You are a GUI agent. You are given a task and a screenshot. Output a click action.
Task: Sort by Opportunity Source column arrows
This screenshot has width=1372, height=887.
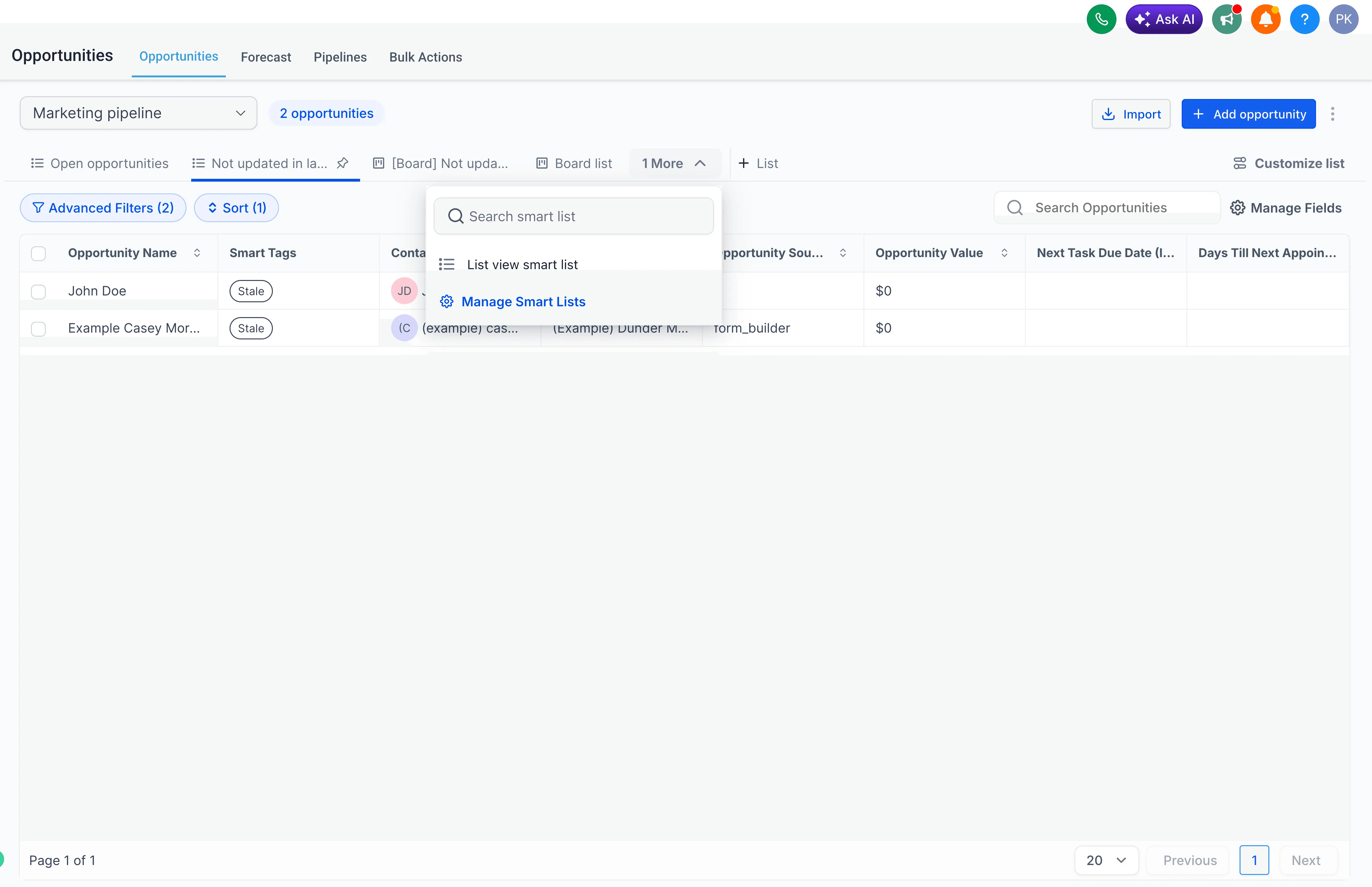(843, 253)
